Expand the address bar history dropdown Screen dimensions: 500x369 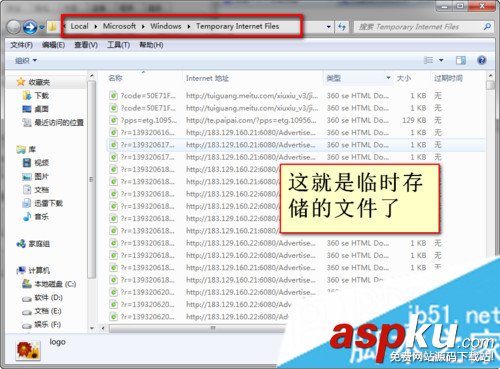(x=329, y=27)
